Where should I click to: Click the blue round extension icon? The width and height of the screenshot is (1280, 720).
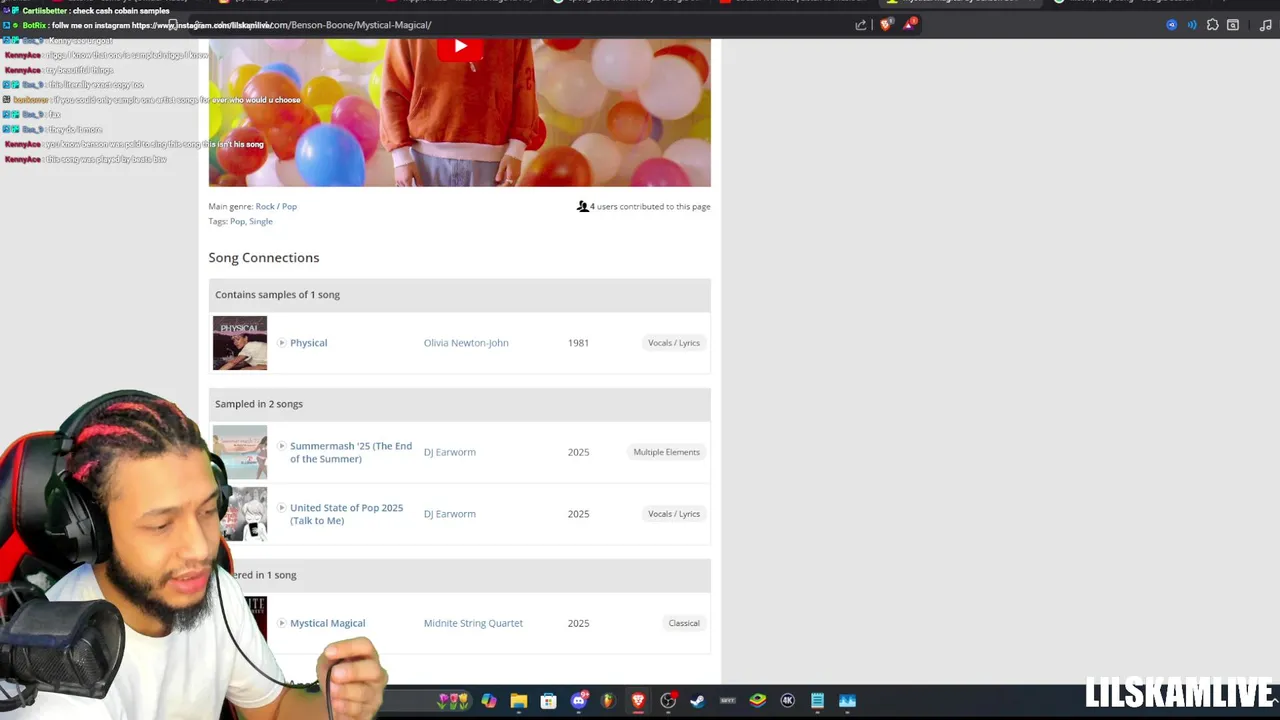pos(1172,25)
